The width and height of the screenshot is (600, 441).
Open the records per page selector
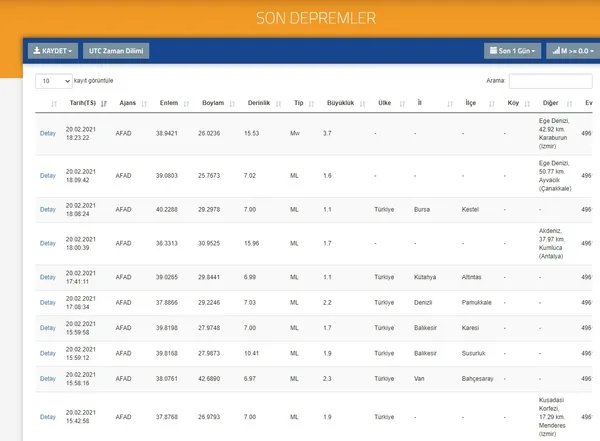coord(54,80)
